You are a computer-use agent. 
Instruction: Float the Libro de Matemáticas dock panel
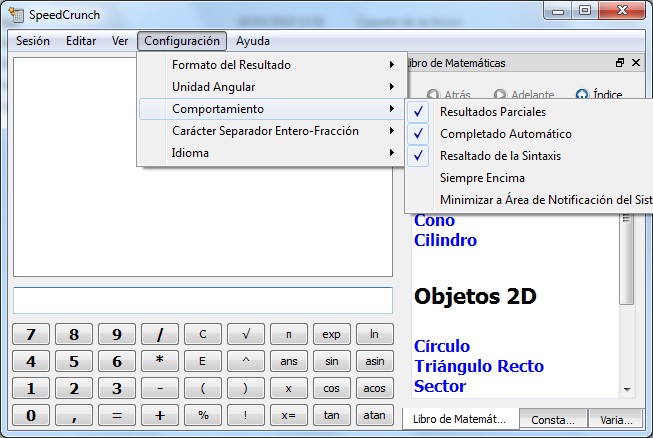620,63
